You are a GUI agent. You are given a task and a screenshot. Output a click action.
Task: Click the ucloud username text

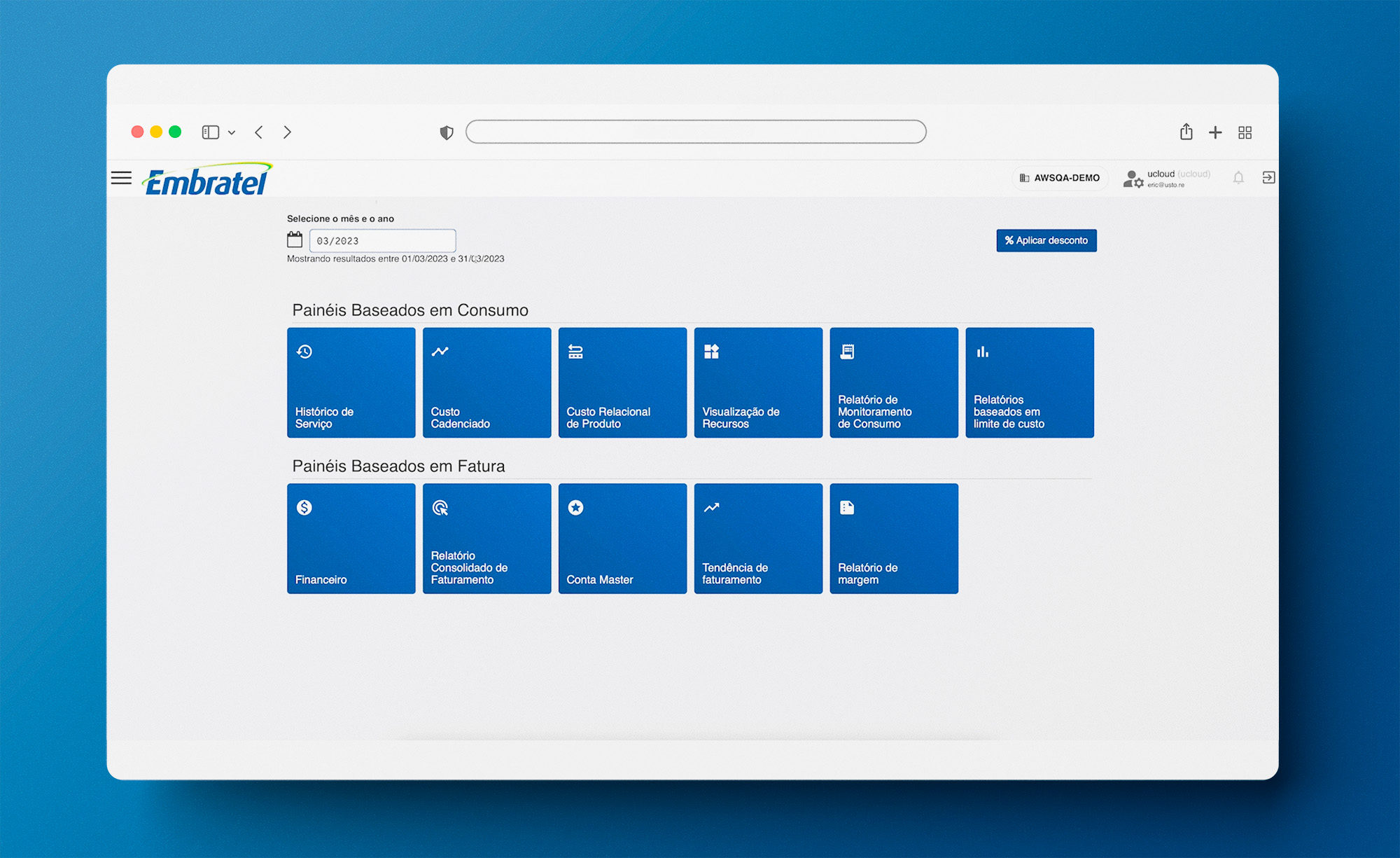[1161, 174]
